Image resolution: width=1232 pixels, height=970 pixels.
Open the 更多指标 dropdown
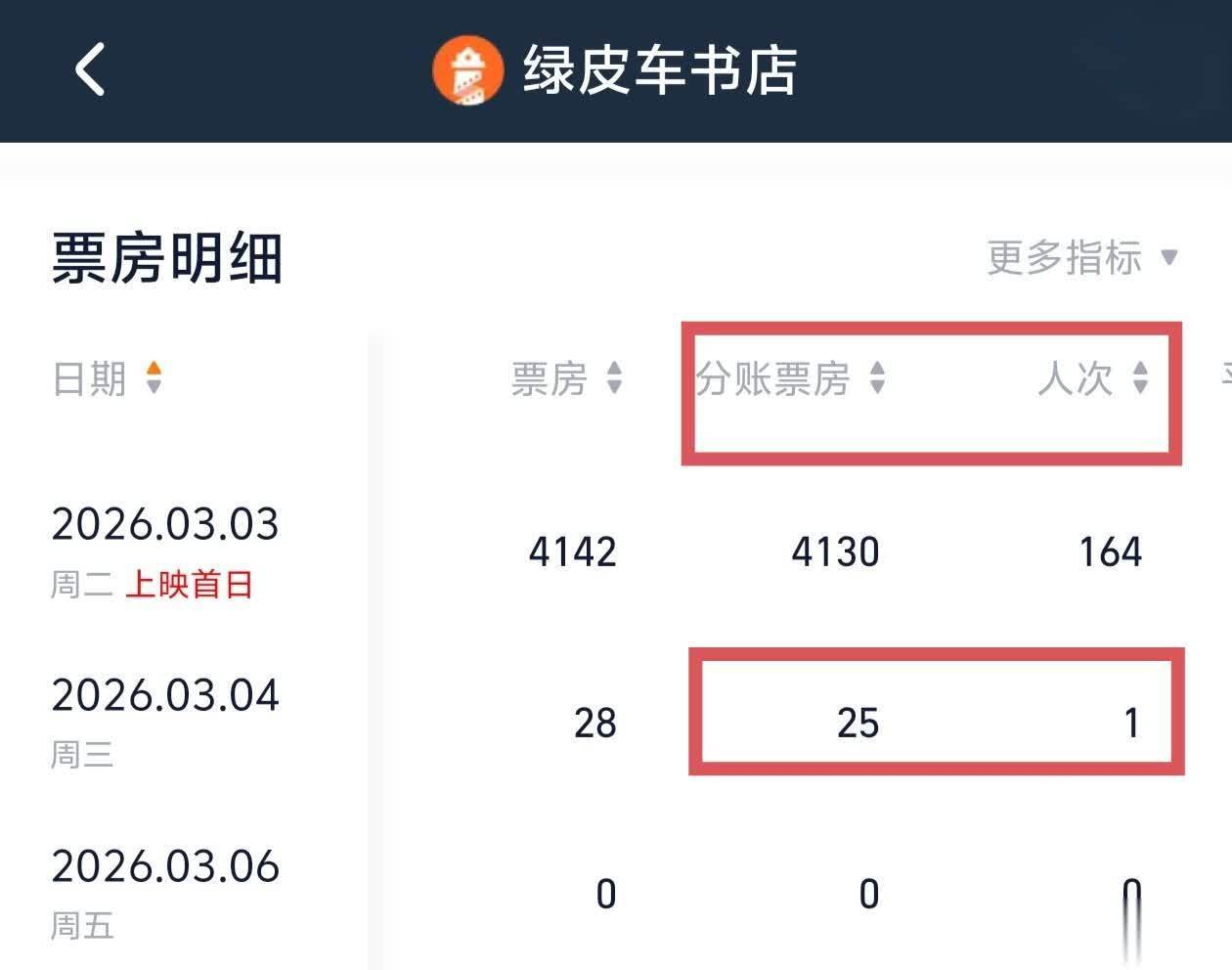tap(1064, 258)
